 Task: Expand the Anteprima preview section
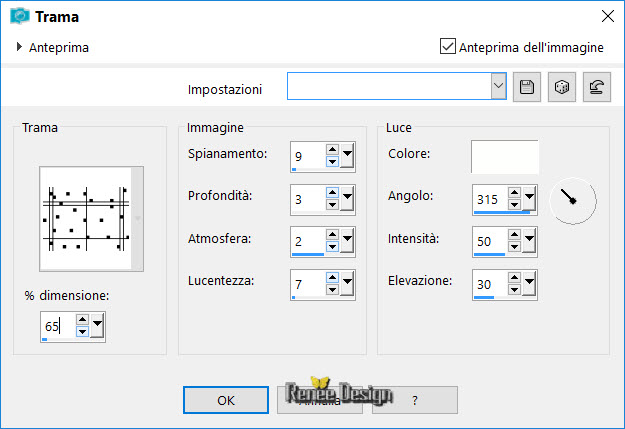click(x=20, y=47)
